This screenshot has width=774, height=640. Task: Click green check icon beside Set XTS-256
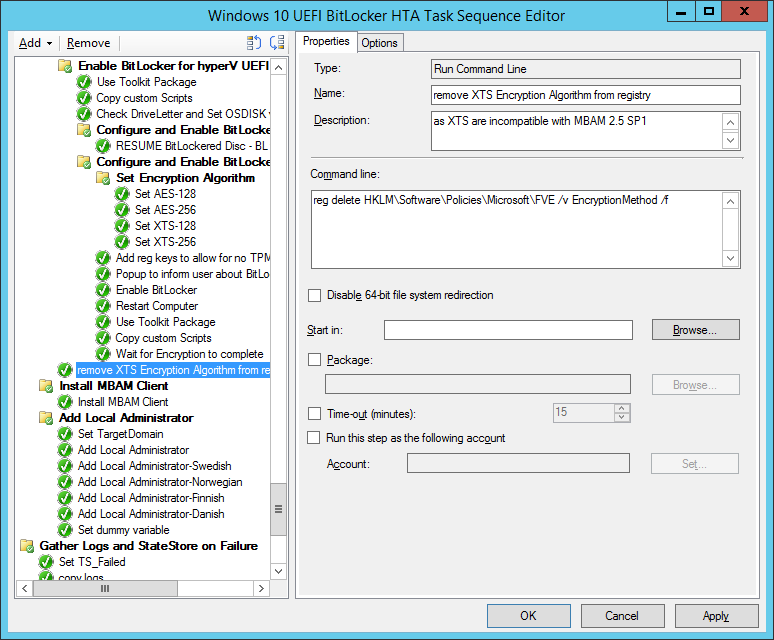point(122,242)
